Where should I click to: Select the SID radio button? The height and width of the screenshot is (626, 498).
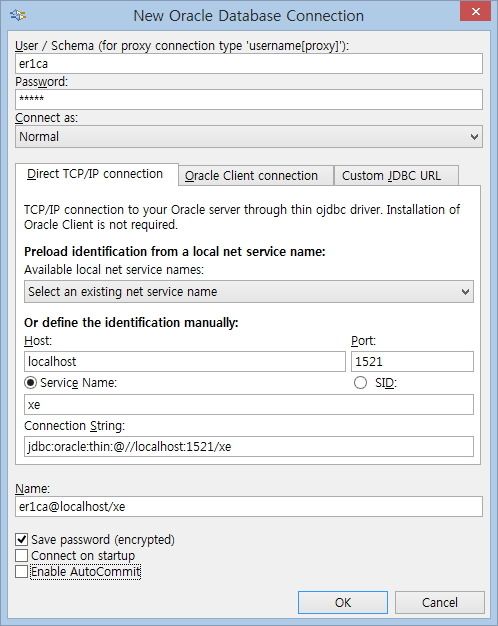[x=360, y=382]
